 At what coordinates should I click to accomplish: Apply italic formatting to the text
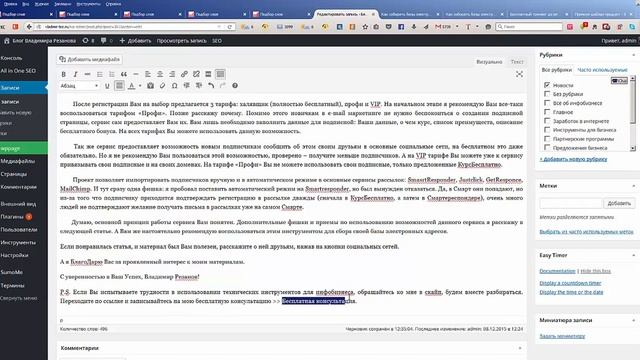pyautogui.click(x=75, y=74)
